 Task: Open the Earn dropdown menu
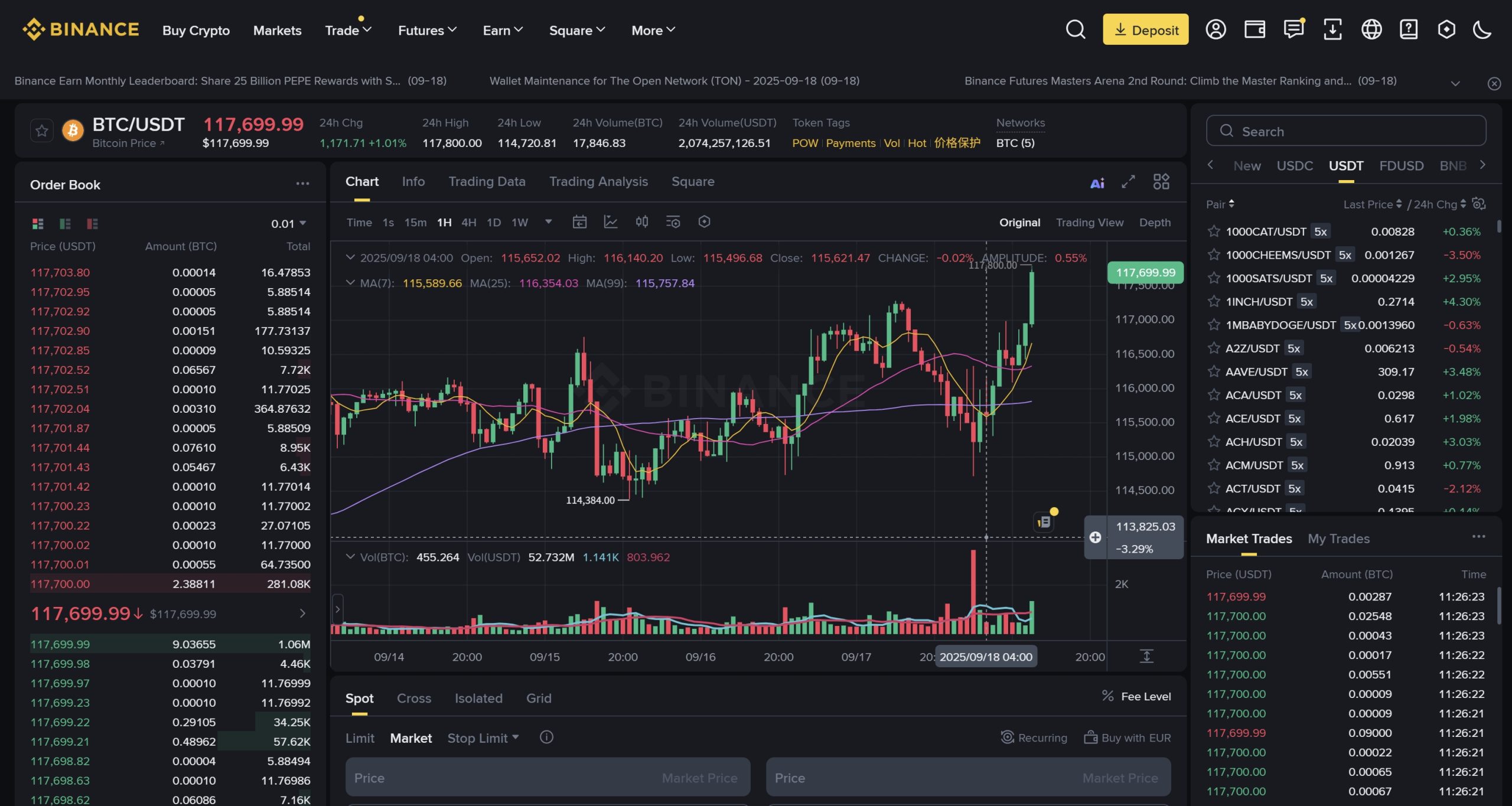tap(503, 30)
